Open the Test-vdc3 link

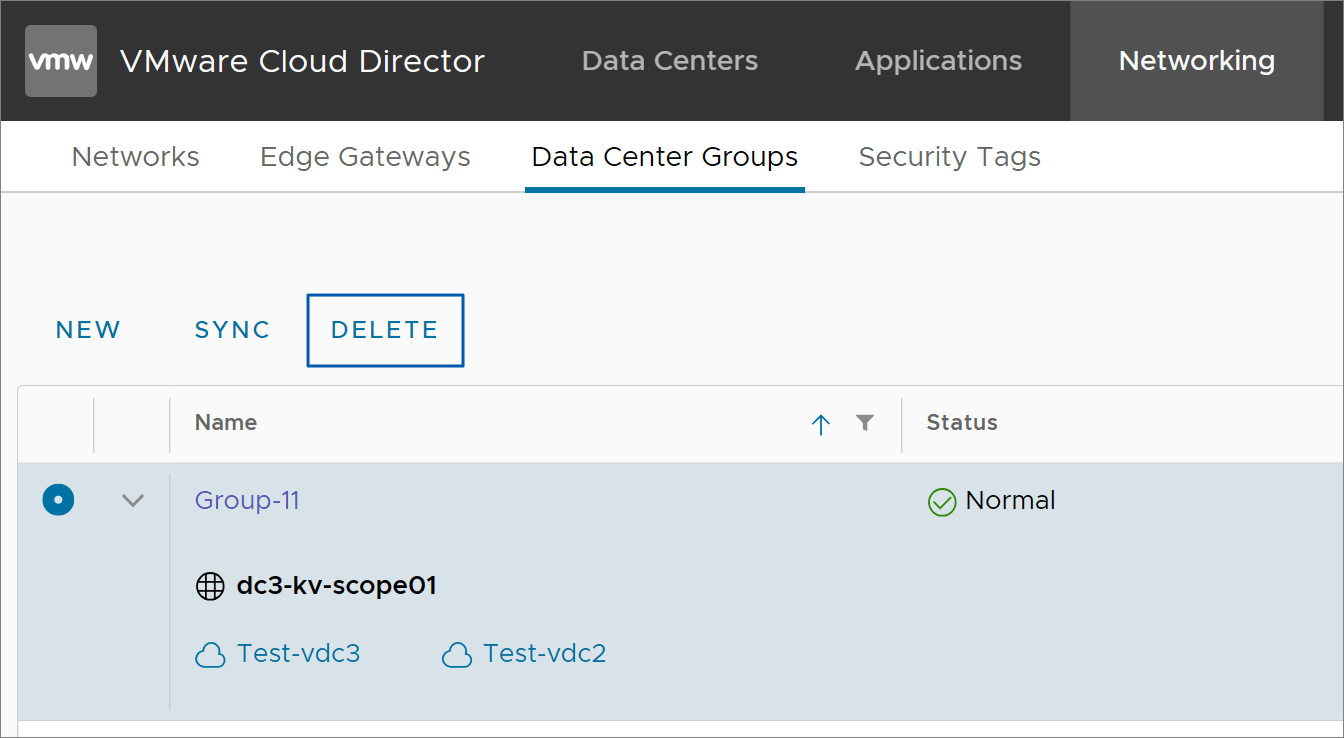pyautogui.click(x=298, y=654)
